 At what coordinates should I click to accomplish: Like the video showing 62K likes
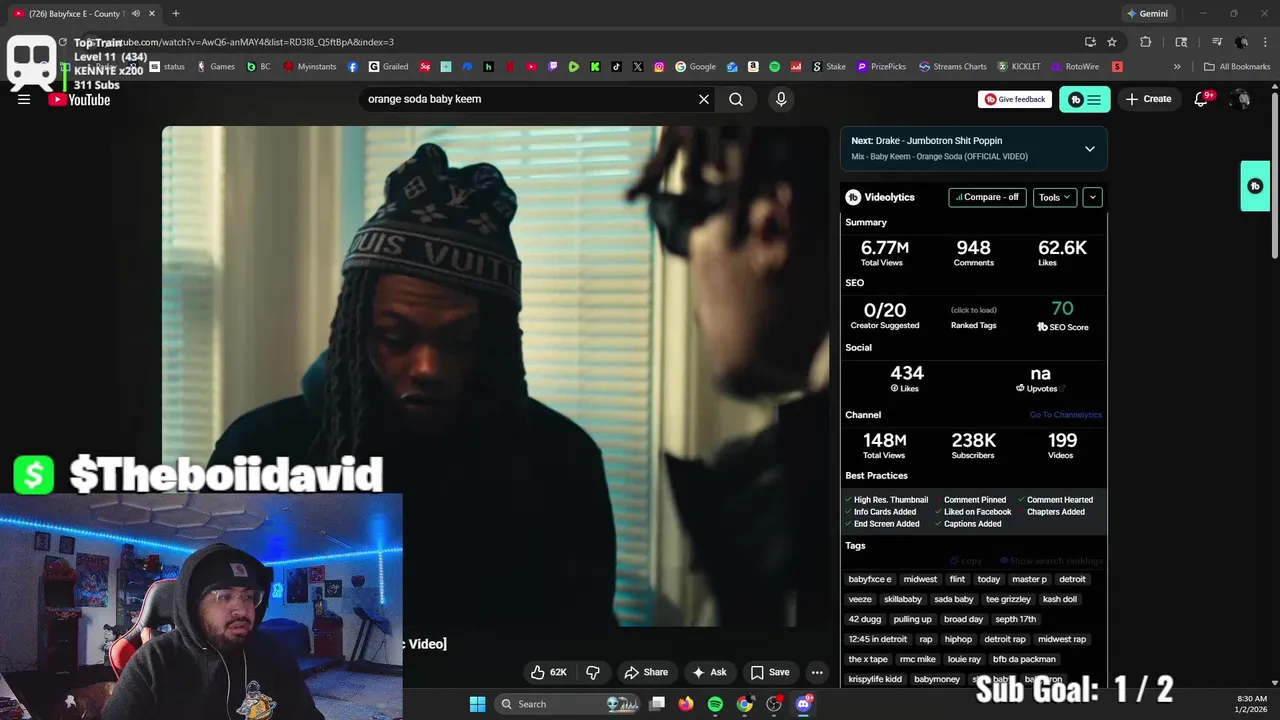(x=548, y=672)
